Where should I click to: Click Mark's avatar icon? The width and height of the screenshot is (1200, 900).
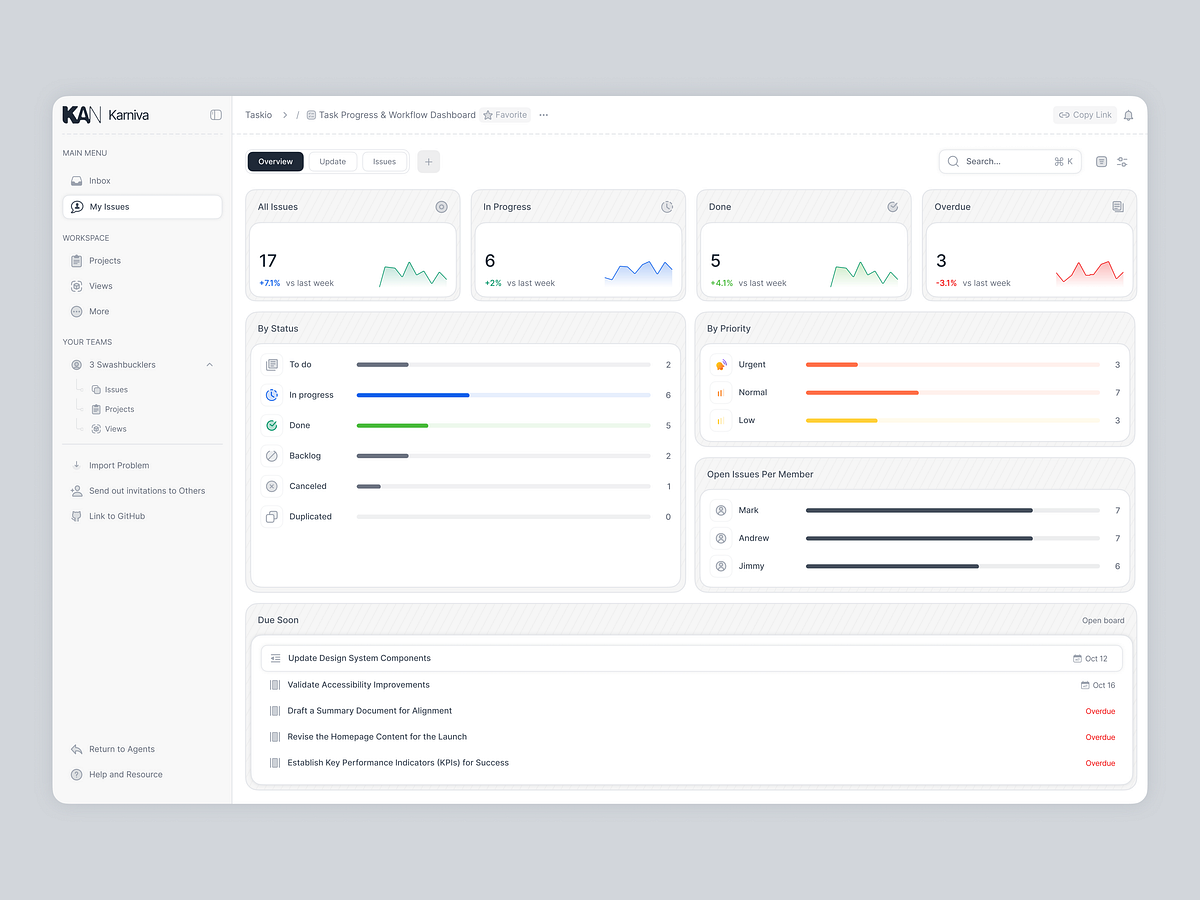(x=720, y=511)
